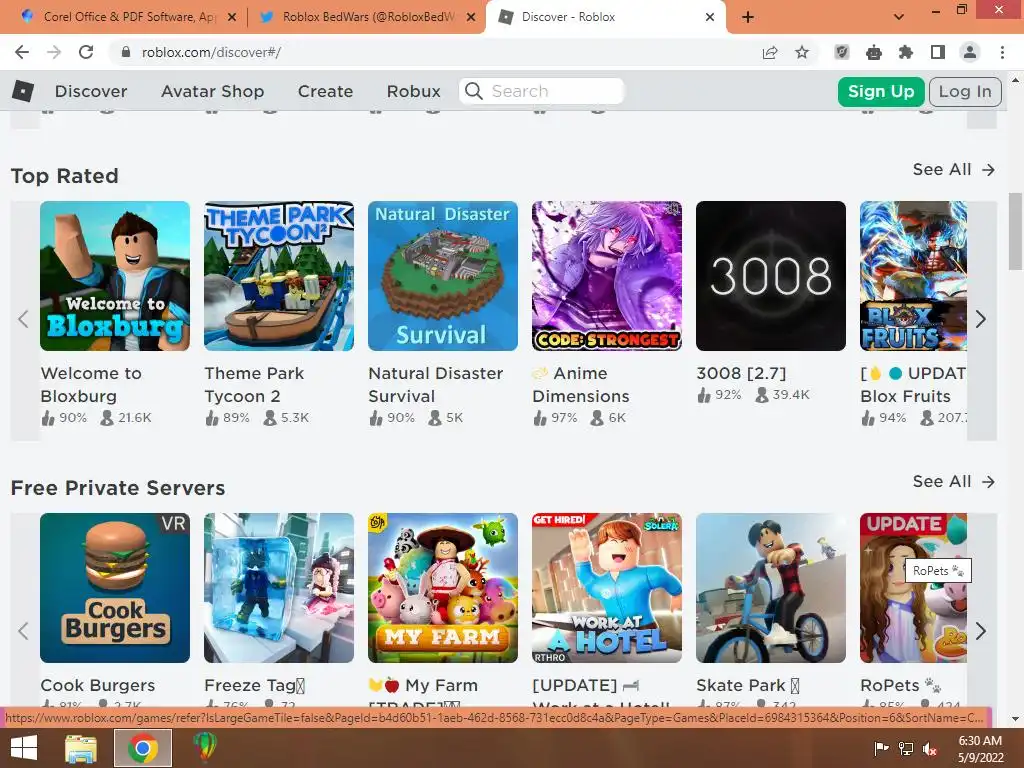1024x768 pixels.
Task: Click the Anime Dimensions title link
Action: (581, 385)
